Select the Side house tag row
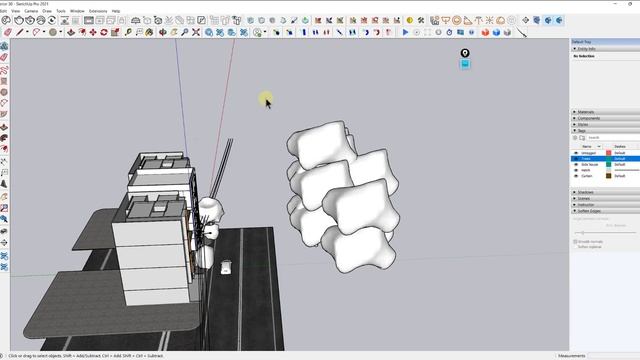This screenshot has width=640, height=360. click(x=605, y=164)
